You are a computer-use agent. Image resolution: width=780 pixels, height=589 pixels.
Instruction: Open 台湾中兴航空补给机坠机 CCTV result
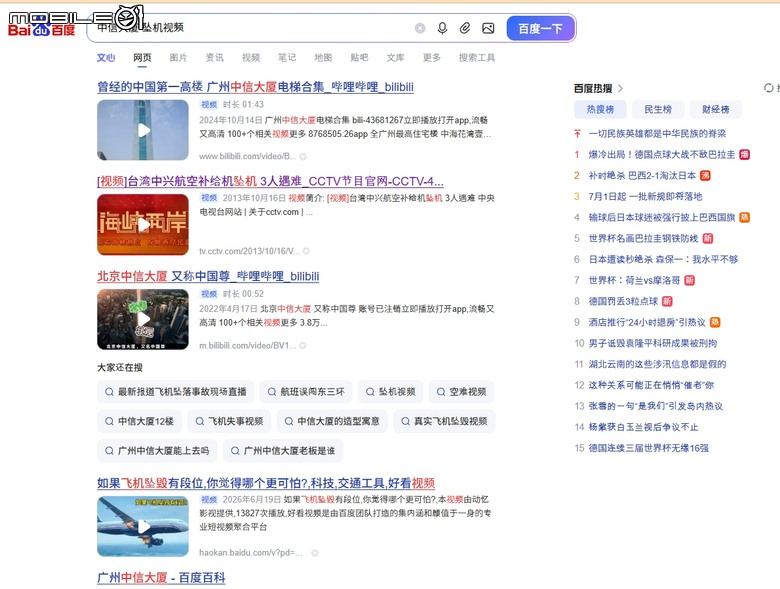tap(270, 181)
